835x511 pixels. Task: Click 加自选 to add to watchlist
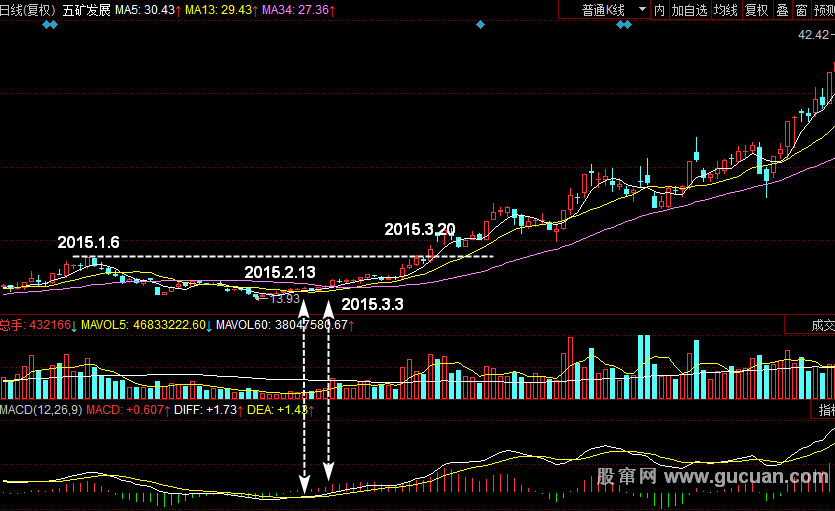689,9
